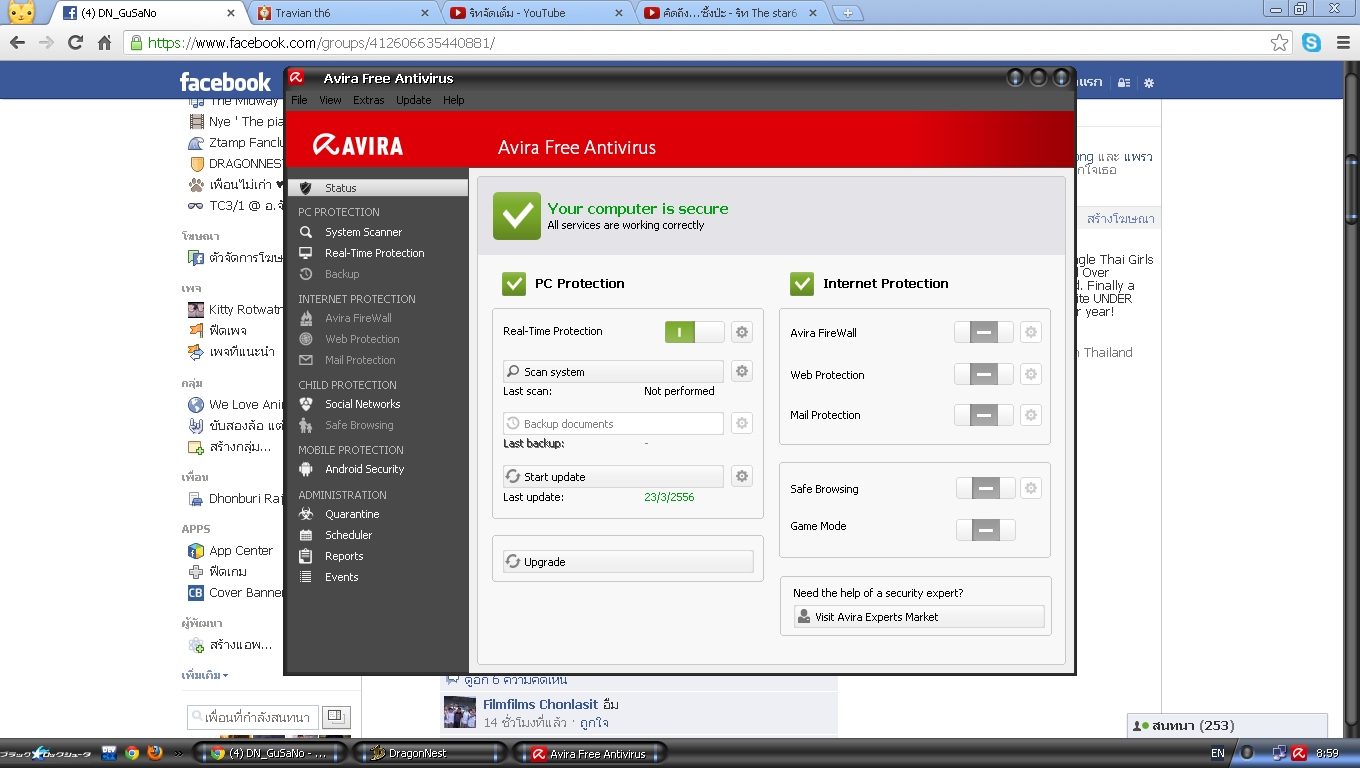This screenshot has height=768, width=1360.
Task: Open Web Protection in the Avira sidebar
Action: pyautogui.click(x=361, y=339)
